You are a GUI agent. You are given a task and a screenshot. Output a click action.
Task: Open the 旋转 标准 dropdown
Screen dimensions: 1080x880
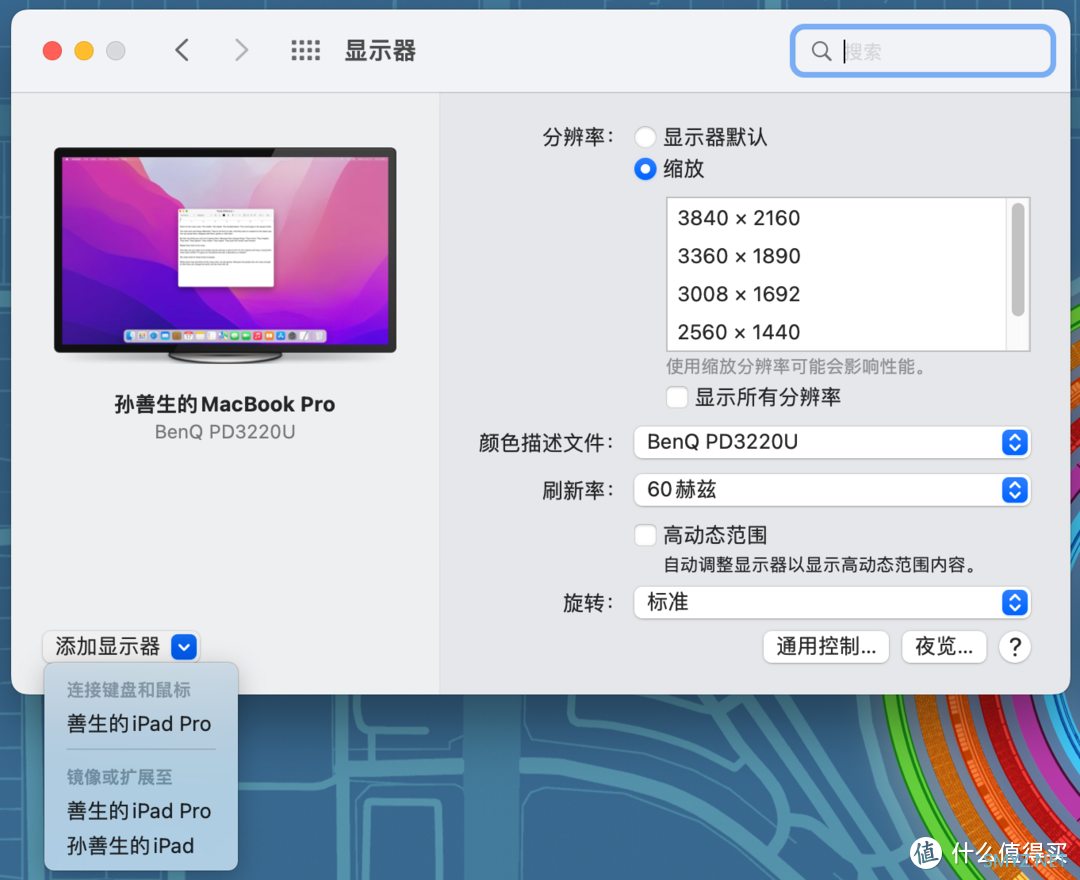(831, 603)
